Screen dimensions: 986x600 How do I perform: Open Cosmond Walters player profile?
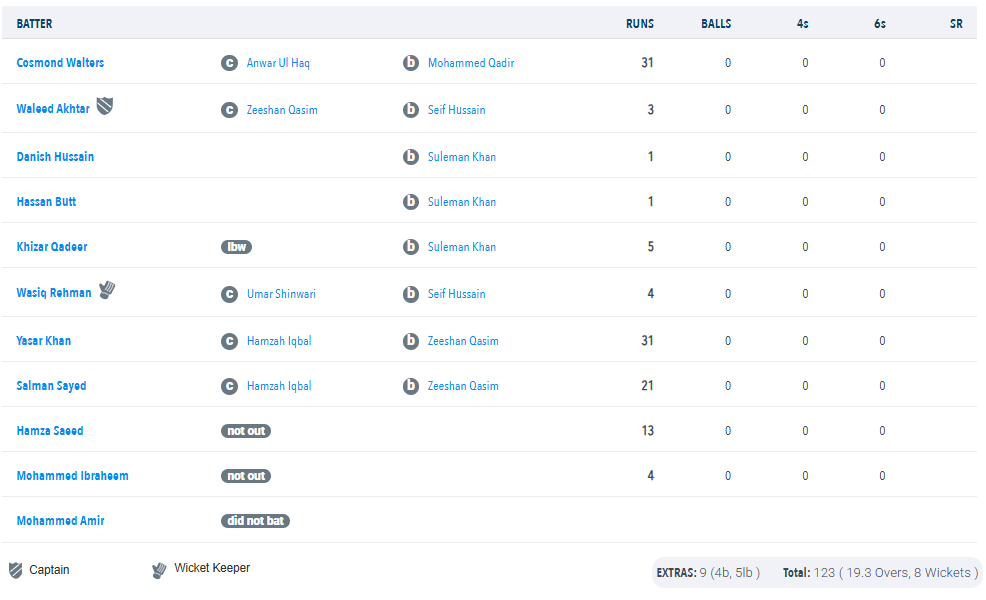[60, 63]
